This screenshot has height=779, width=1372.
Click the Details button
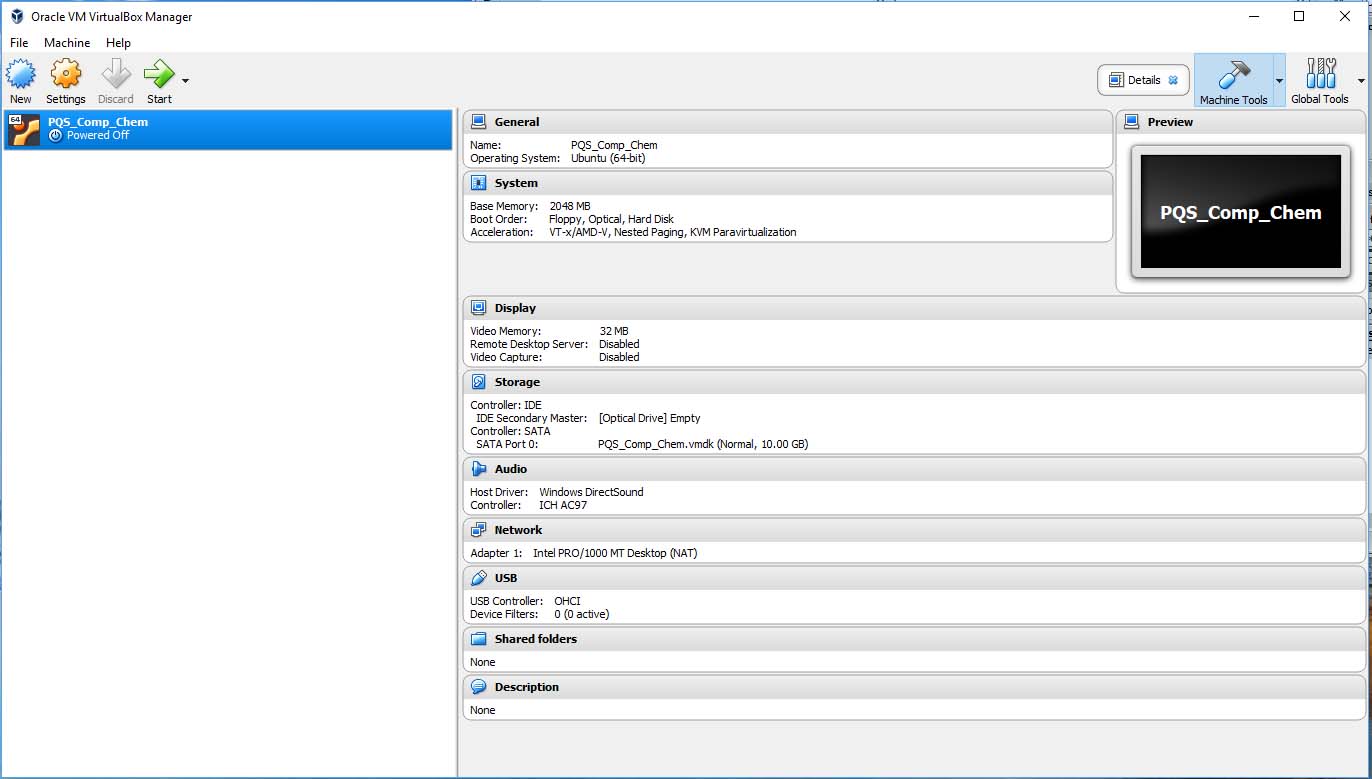coord(1143,80)
